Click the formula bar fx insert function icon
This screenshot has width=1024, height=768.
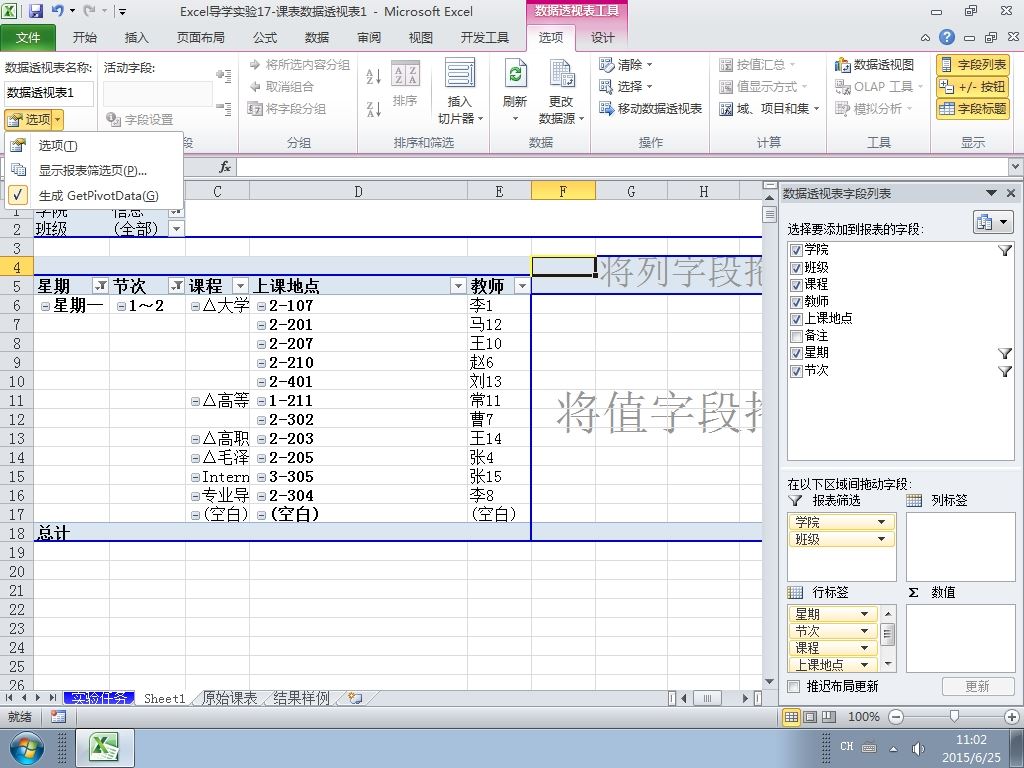225,167
